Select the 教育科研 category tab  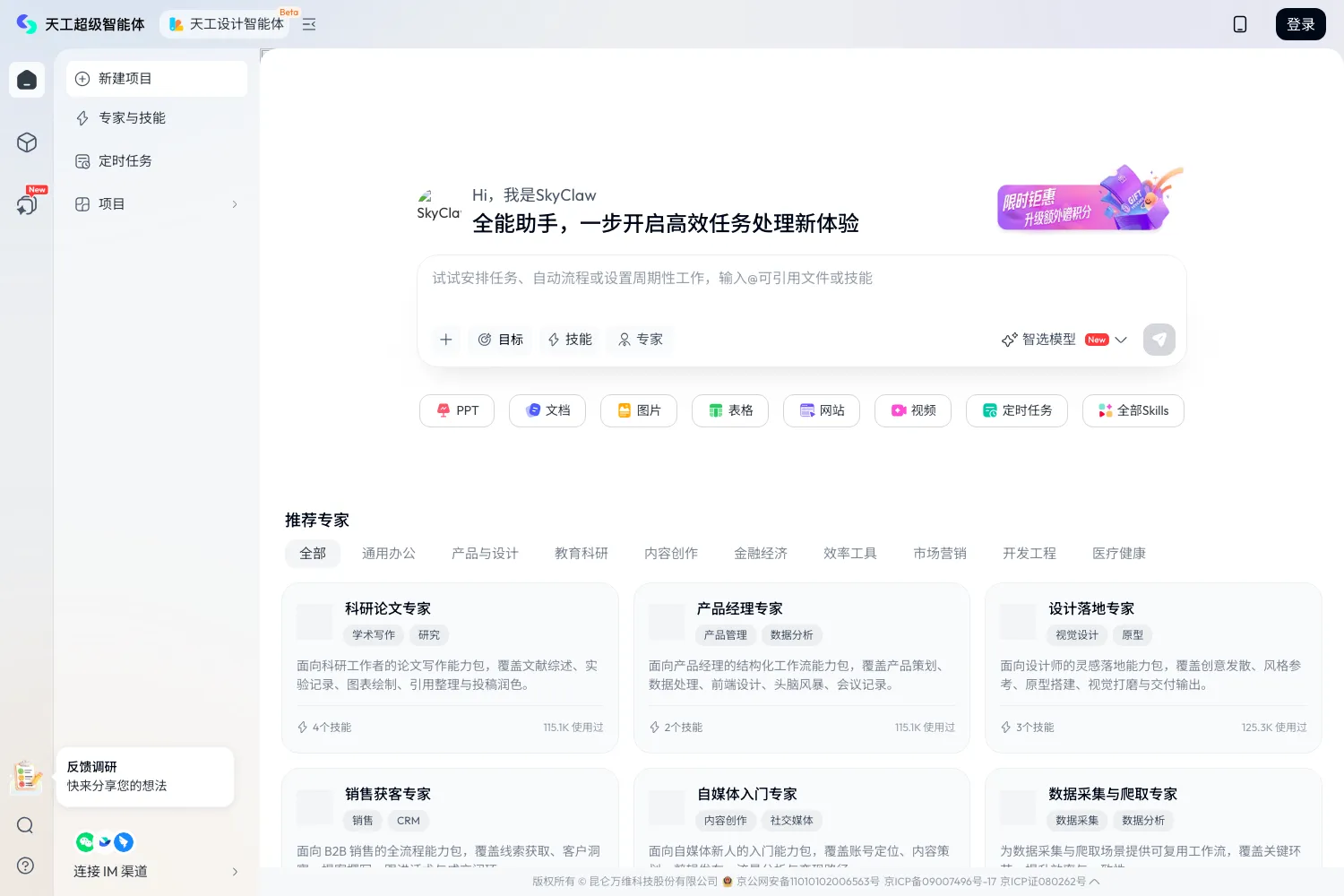coord(582,554)
